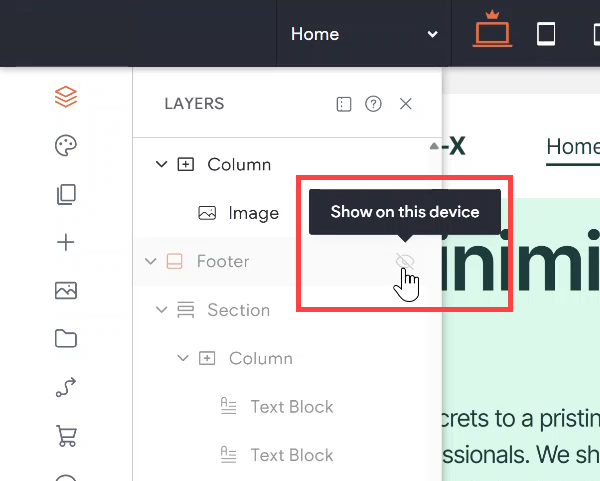This screenshot has height=481, width=600.
Task: Close the Layers panel
Action: tap(405, 104)
